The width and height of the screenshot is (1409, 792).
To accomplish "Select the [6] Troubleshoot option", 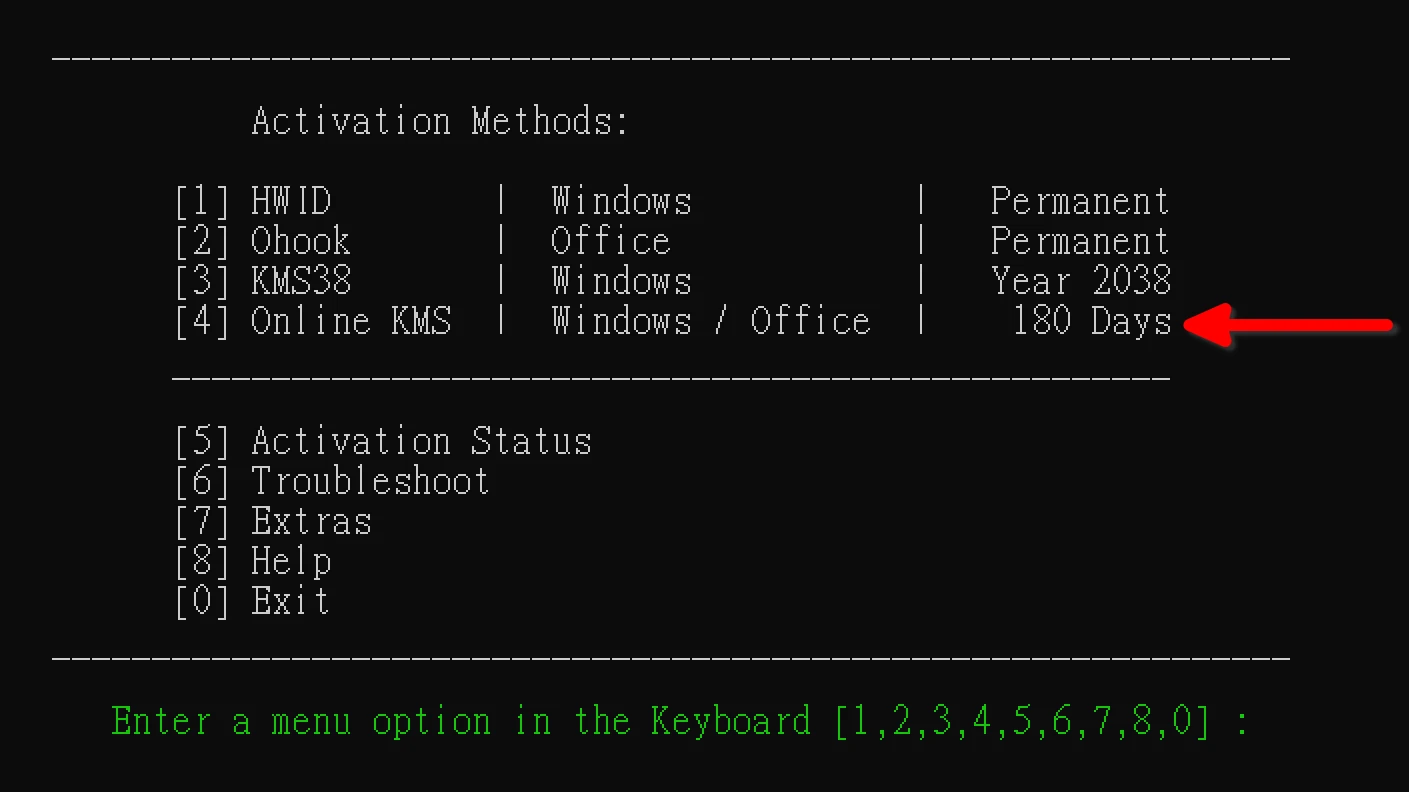I will coord(331,482).
